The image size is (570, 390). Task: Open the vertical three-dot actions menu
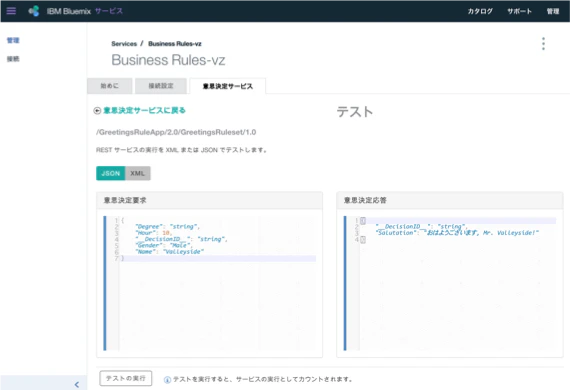(543, 44)
